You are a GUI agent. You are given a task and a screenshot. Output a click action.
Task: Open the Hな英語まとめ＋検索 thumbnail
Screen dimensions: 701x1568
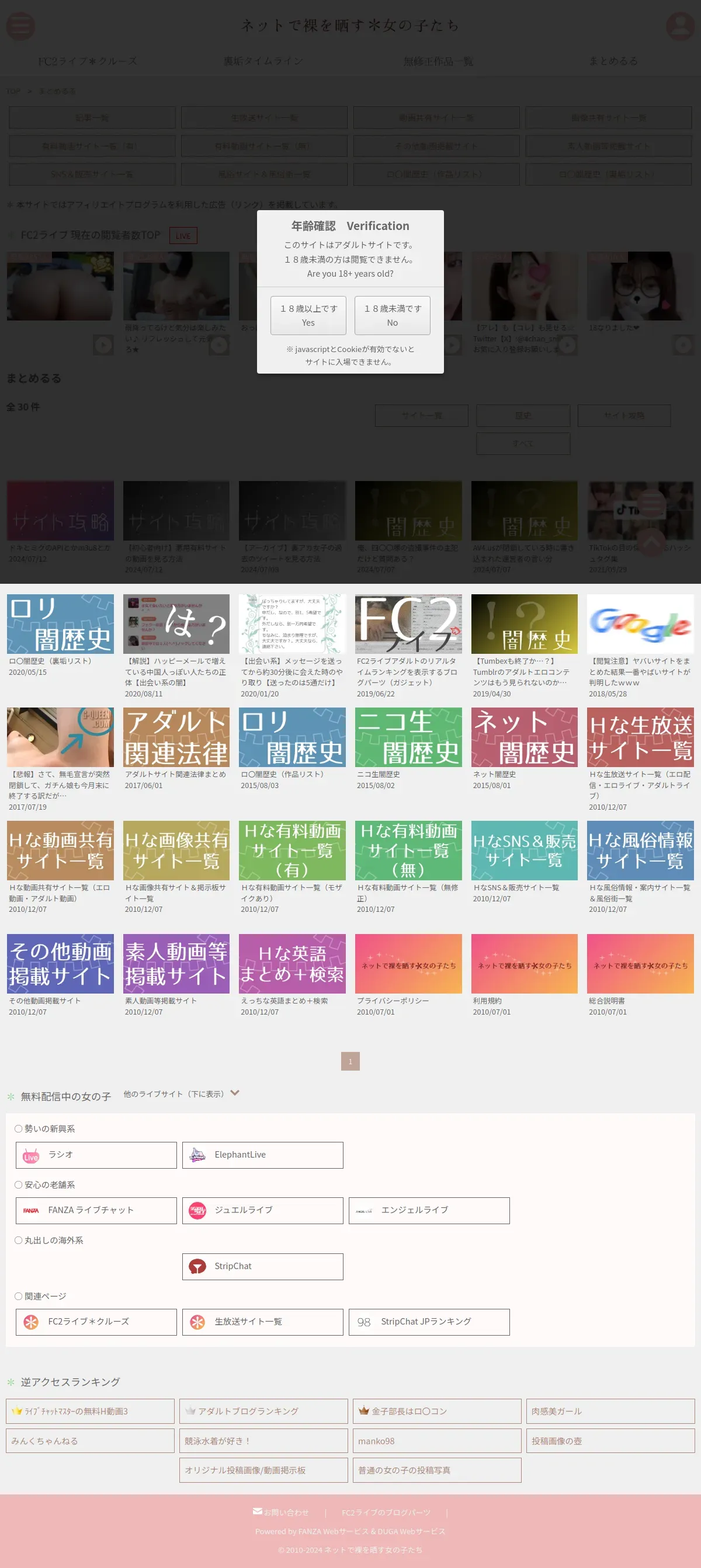coord(292,964)
